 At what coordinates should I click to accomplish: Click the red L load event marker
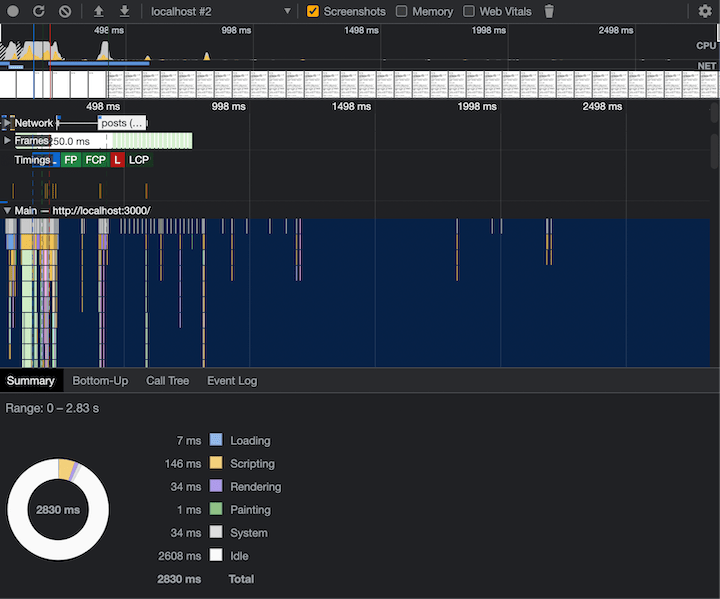[117, 160]
